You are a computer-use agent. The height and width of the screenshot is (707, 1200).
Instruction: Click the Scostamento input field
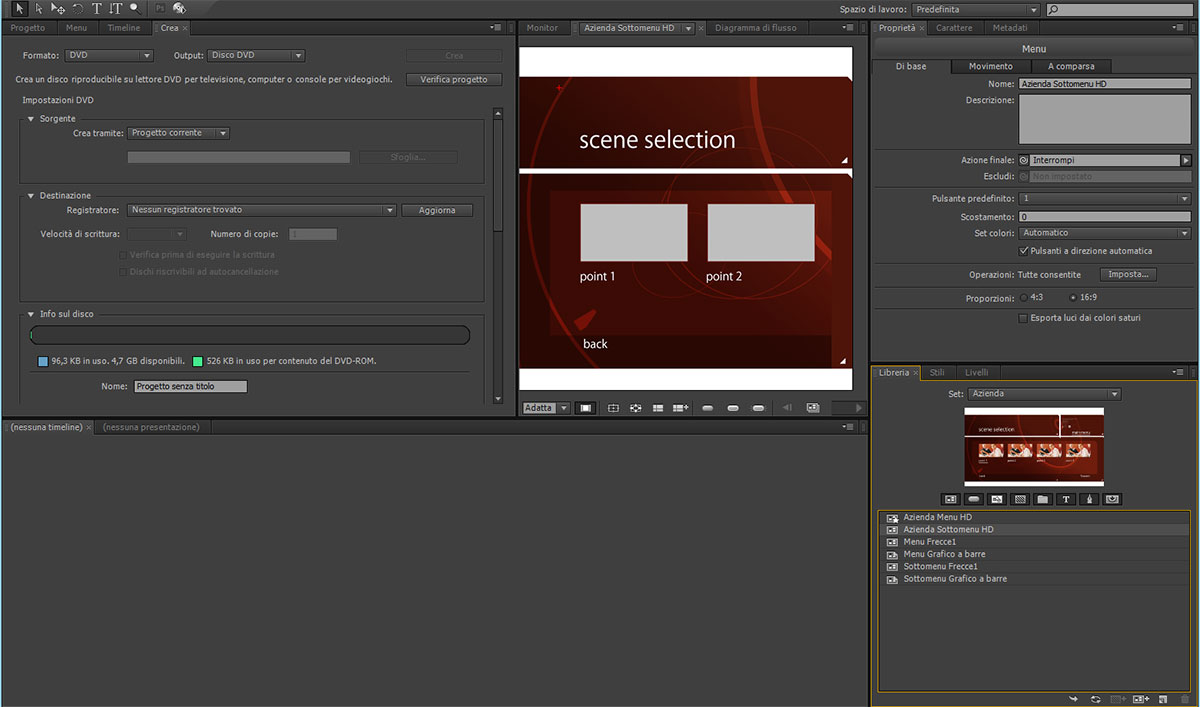(1104, 216)
